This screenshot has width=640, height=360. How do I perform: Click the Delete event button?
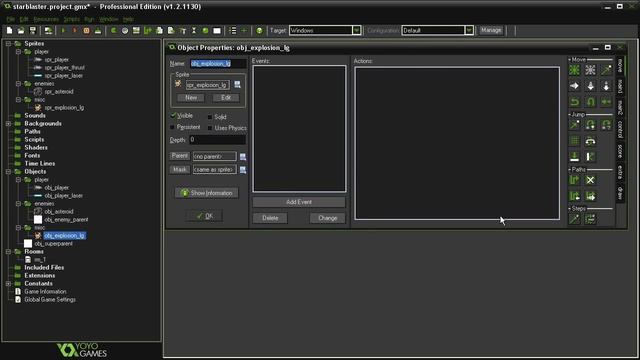click(270, 218)
